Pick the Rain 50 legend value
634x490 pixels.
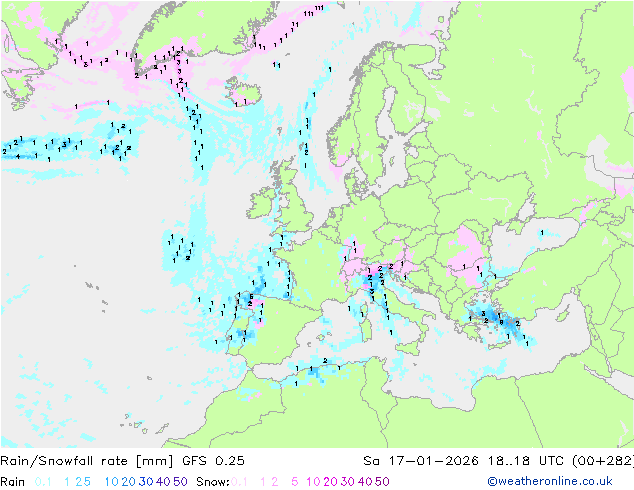tap(180, 482)
